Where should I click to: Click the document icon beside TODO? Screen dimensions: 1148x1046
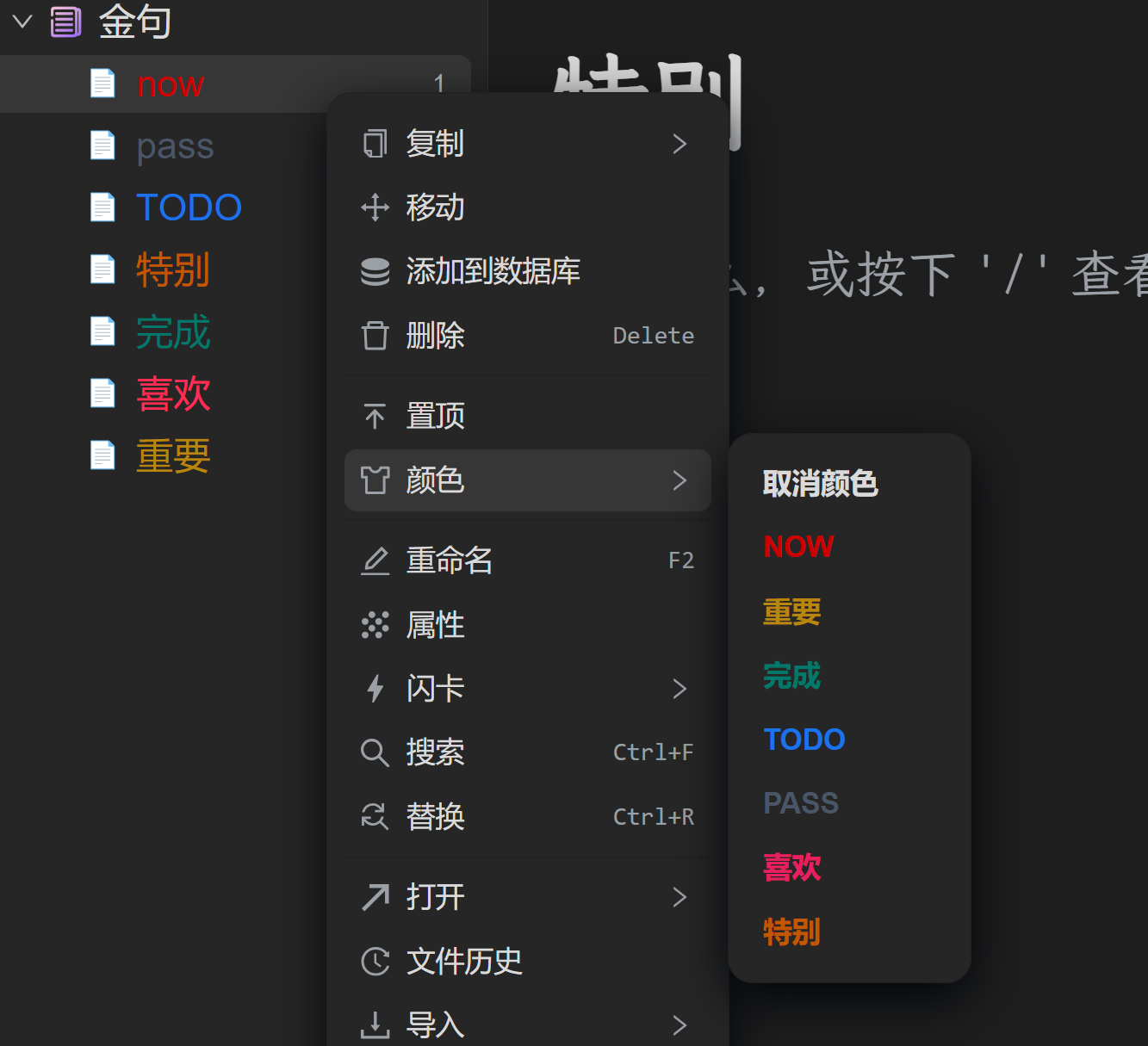click(x=102, y=207)
